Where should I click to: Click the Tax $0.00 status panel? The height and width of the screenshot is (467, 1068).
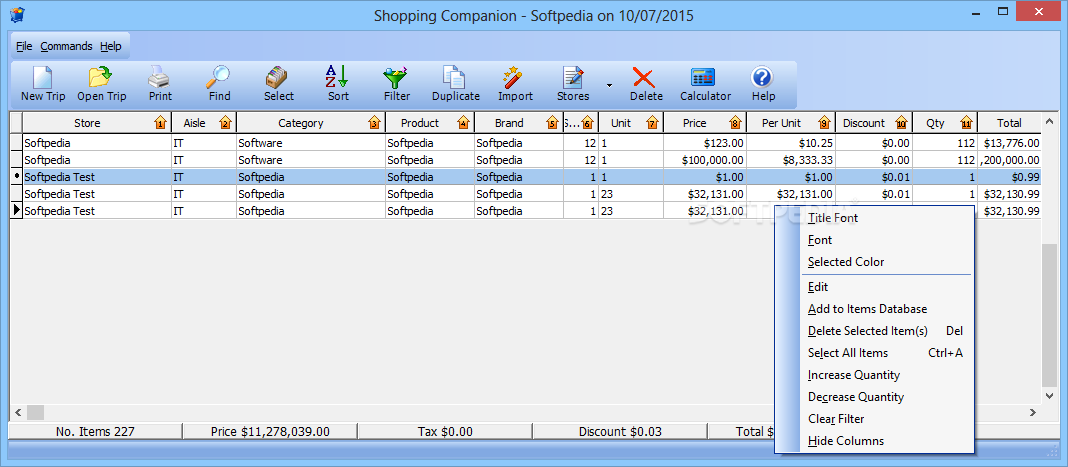(x=445, y=432)
